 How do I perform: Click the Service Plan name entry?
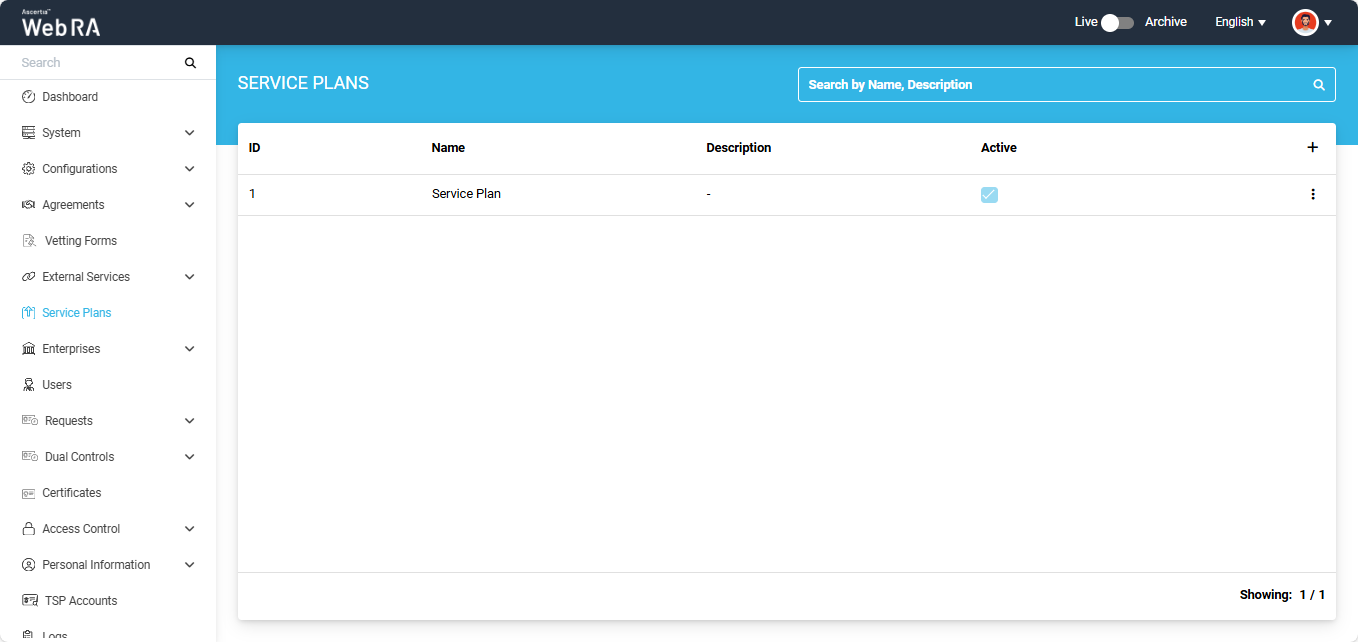(x=466, y=194)
